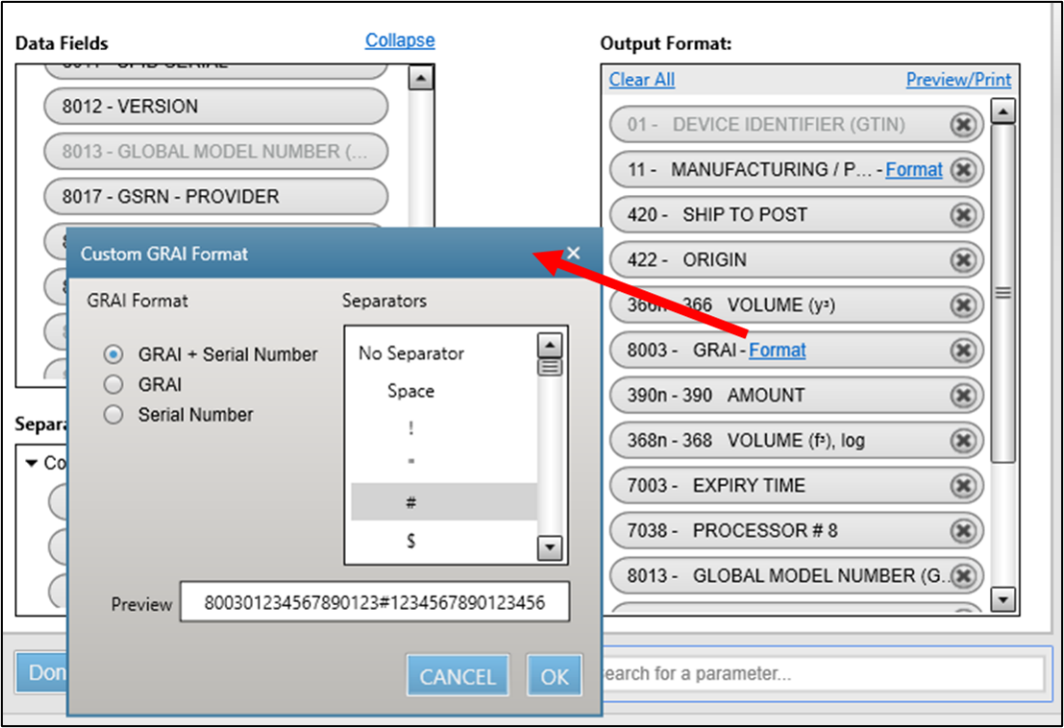This screenshot has width=1064, height=728.
Task: Select the 8017 - GSRN - PROVIDER data field
Action: pos(216,197)
